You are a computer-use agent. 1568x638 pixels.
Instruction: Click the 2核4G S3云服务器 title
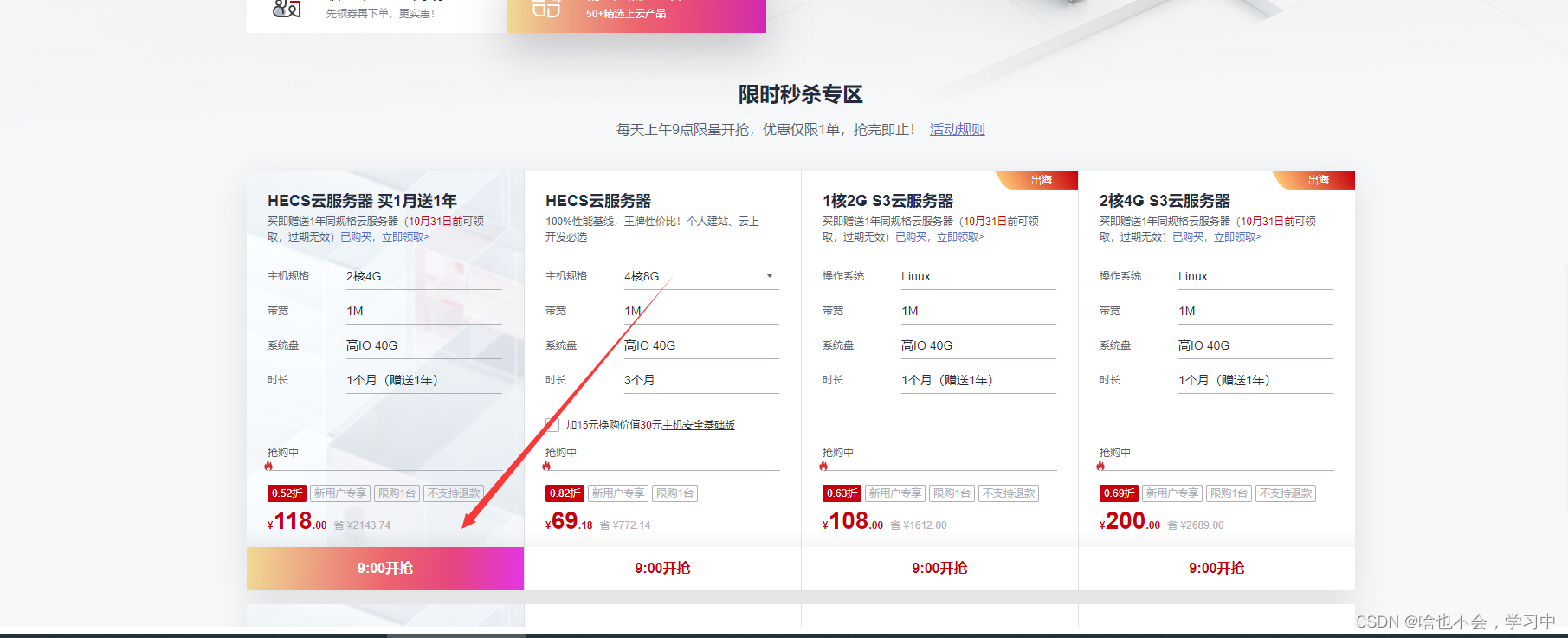pos(1165,201)
